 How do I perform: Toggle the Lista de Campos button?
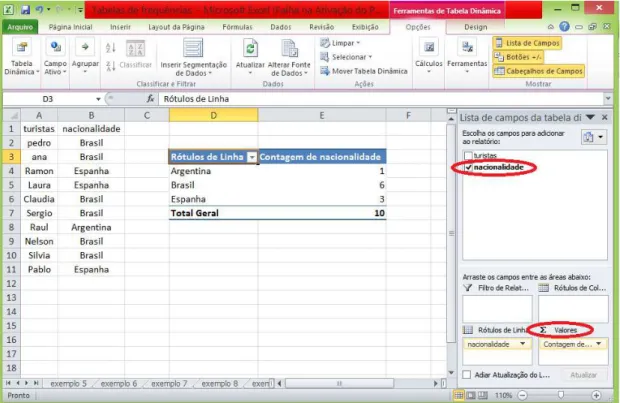527,43
